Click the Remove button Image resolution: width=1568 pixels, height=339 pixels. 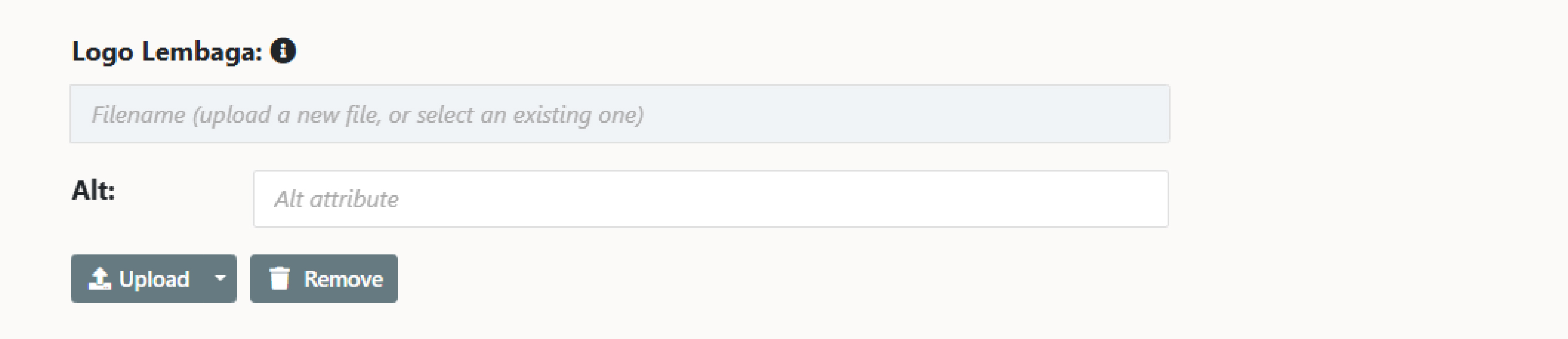tap(324, 278)
